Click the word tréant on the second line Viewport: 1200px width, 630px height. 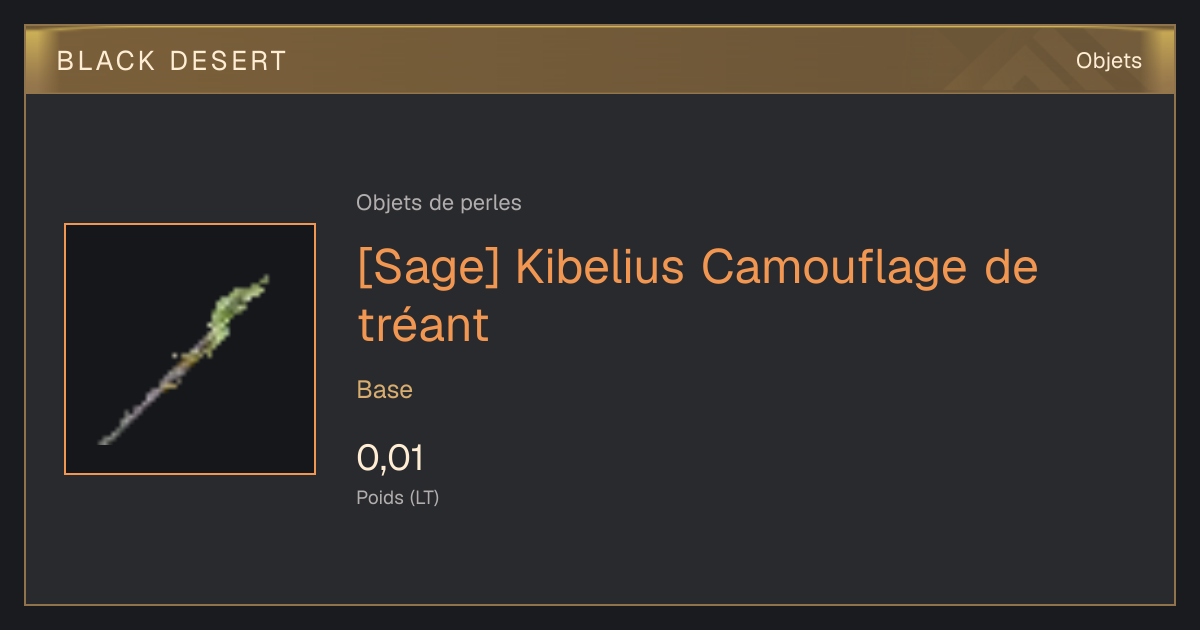point(422,325)
